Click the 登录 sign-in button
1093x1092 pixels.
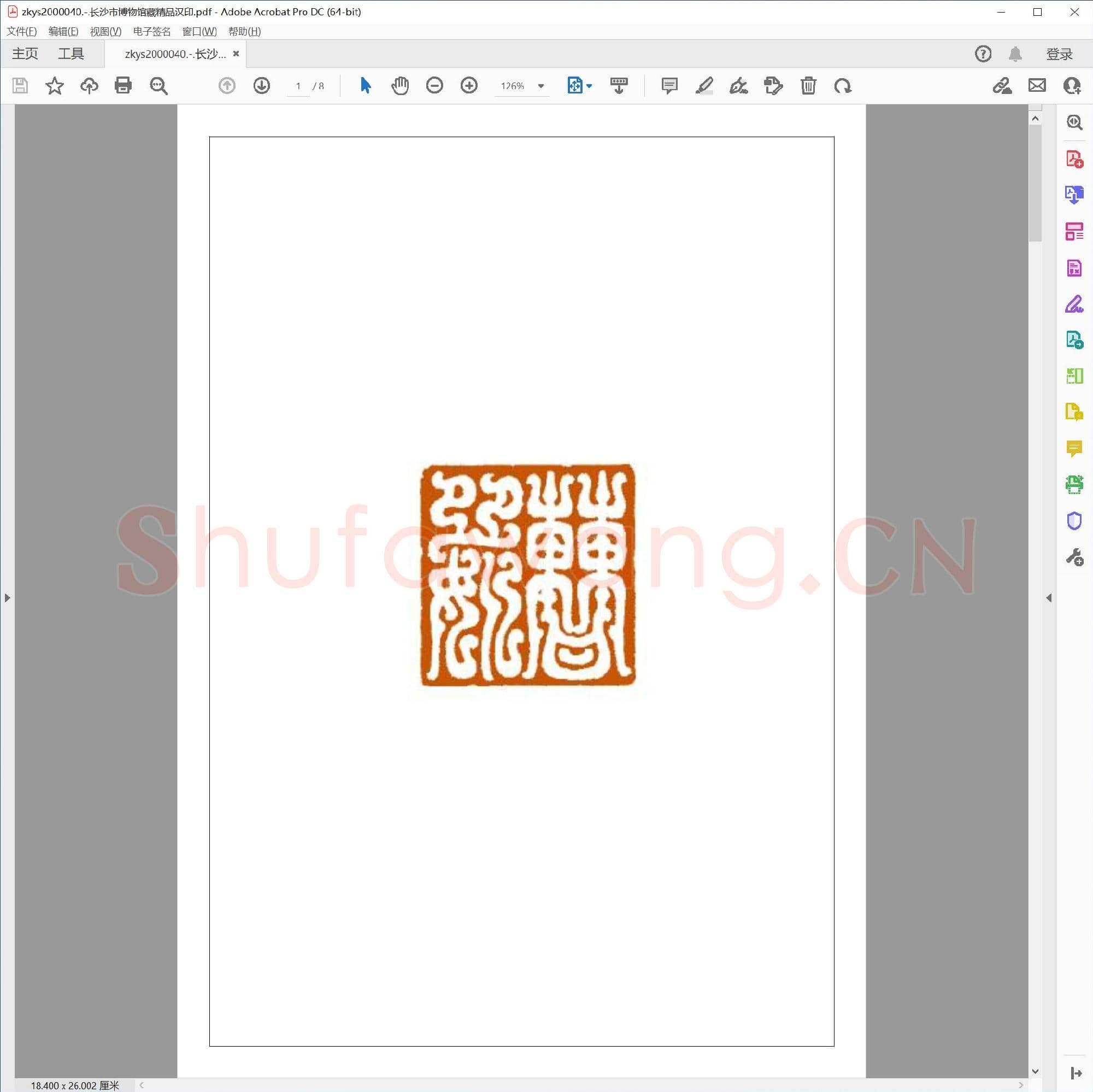tap(1059, 54)
